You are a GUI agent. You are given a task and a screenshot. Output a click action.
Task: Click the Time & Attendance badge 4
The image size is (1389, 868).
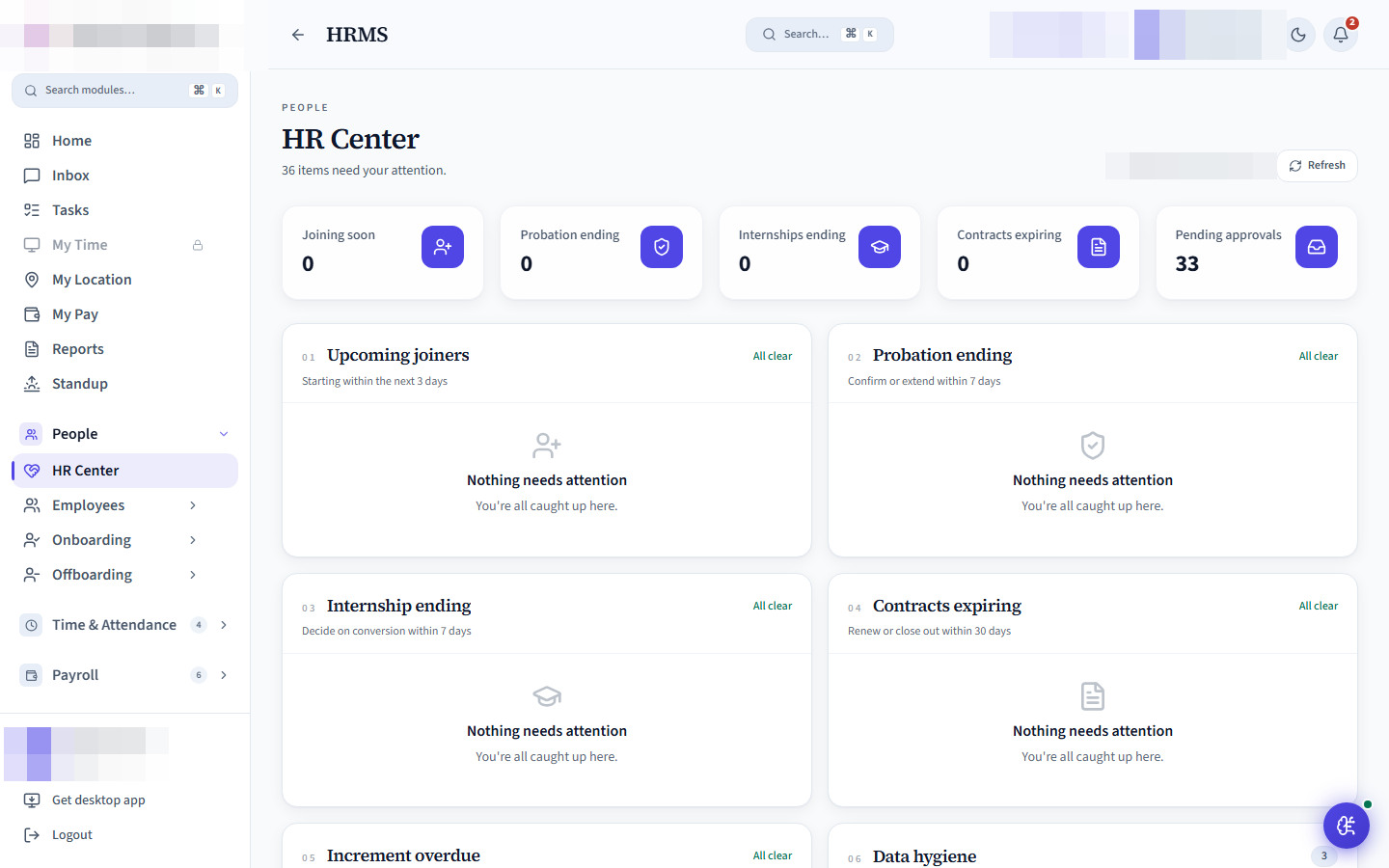(x=199, y=625)
